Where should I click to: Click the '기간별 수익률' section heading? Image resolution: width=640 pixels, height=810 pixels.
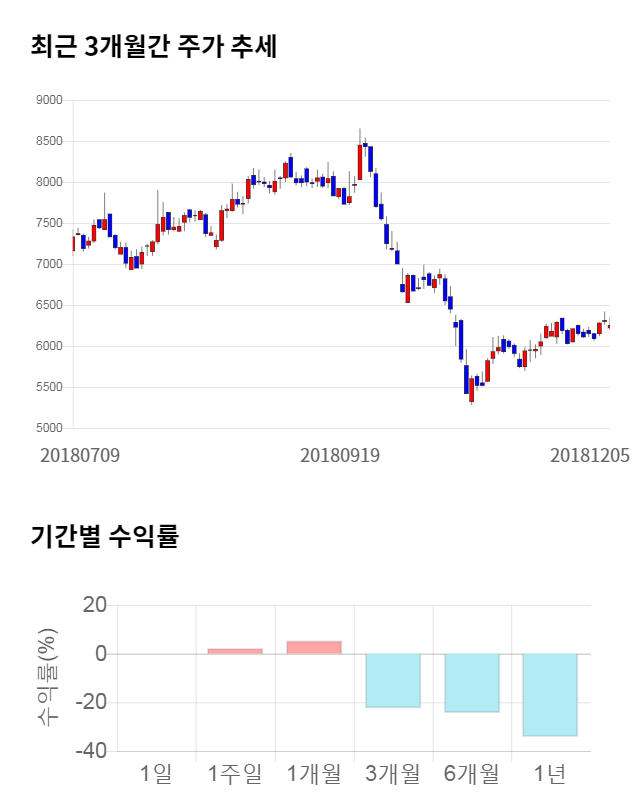pyautogui.click(x=104, y=536)
